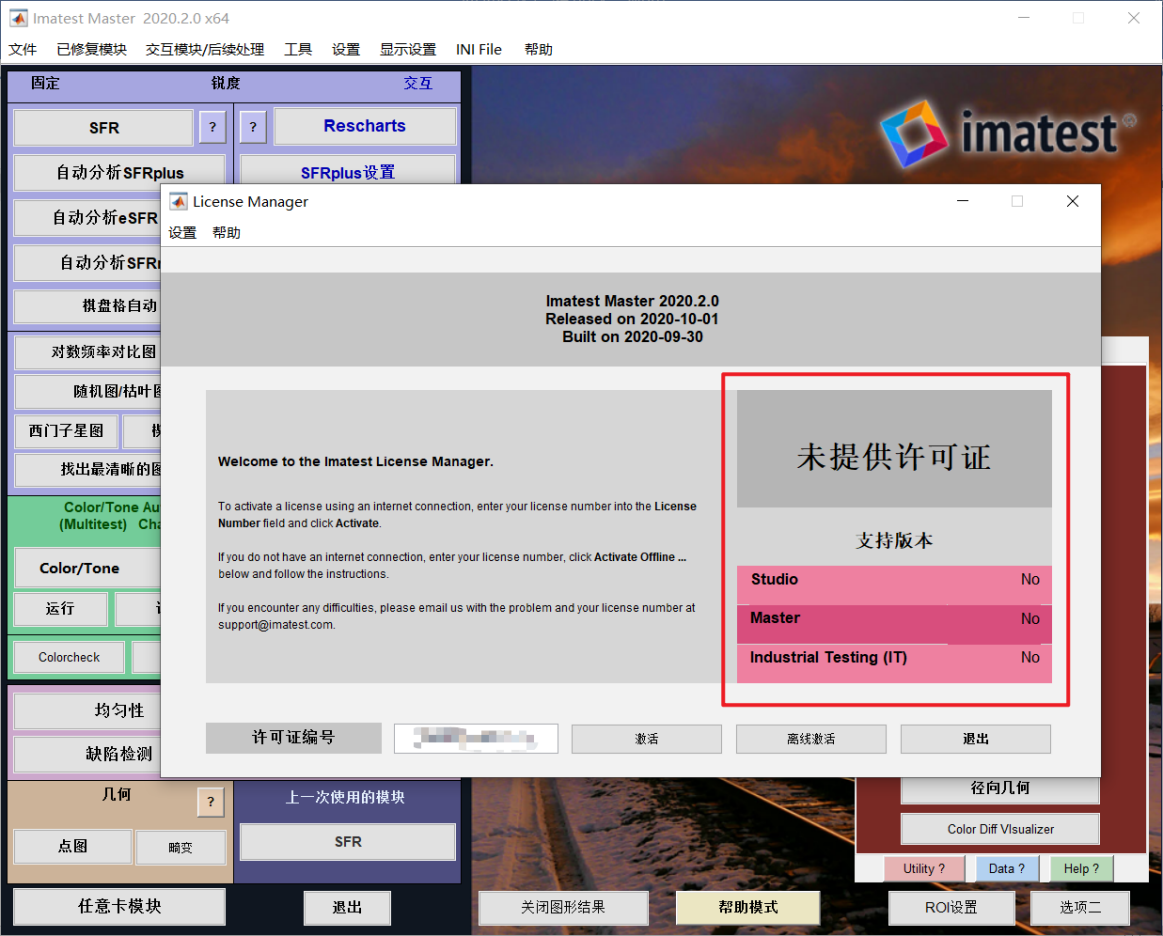Screen dimensions: 1163x936
Task: Click the 未提供许可证 status panel
Action: point(894,449)
